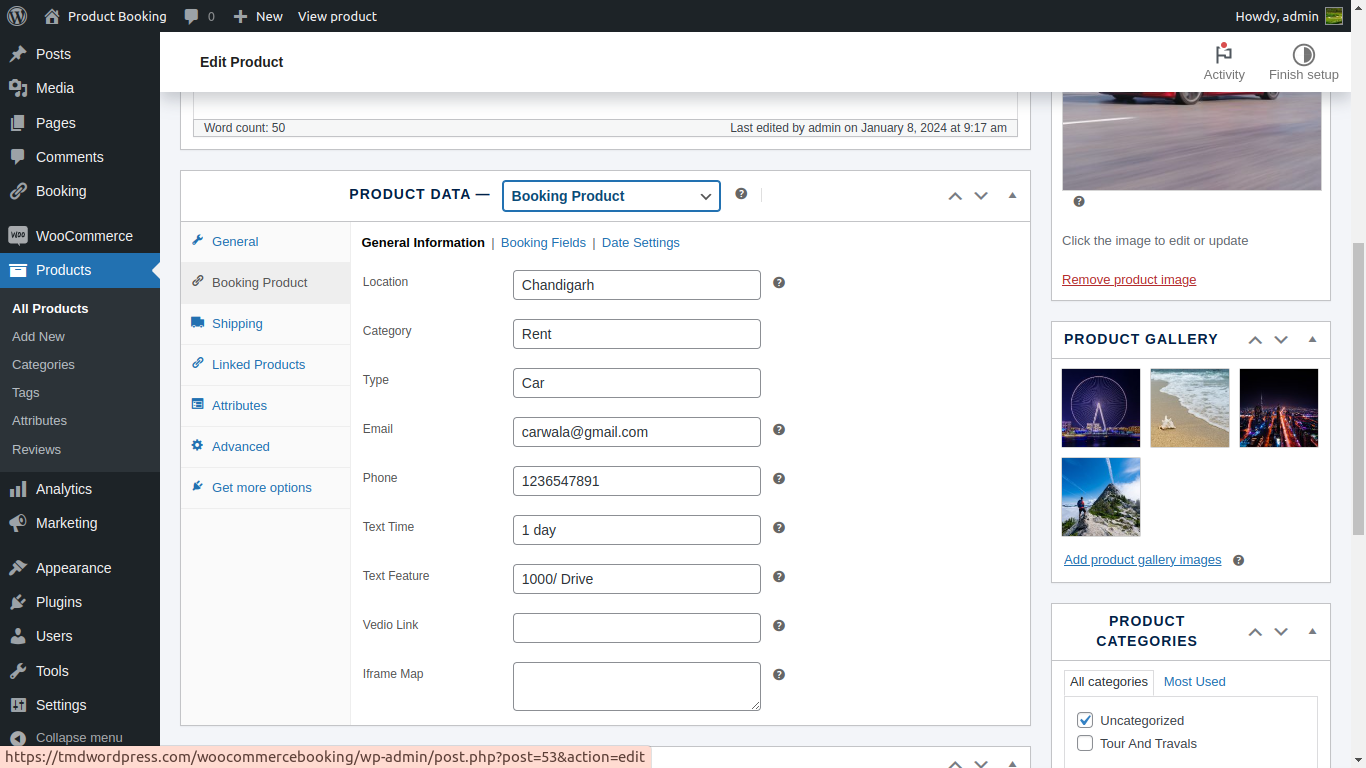Screen dimensions: 1366x768
Task: Select the Ferris wheel gallery thumbnail
Action: point(1101,408)
